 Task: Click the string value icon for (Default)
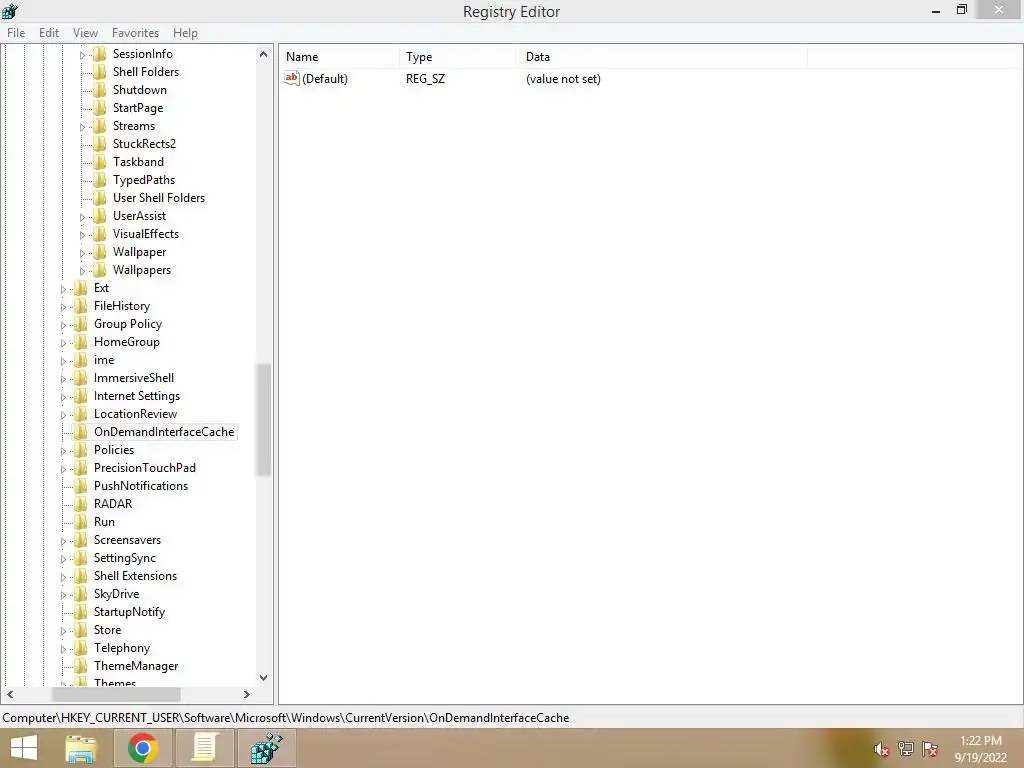pos(292,78)
